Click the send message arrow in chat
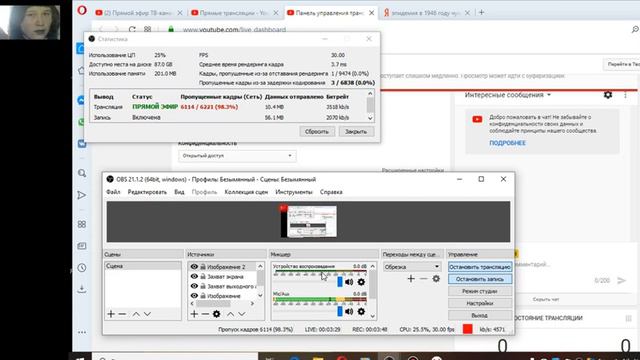Screen dimensions: 640x360 [x=621, y=280]
